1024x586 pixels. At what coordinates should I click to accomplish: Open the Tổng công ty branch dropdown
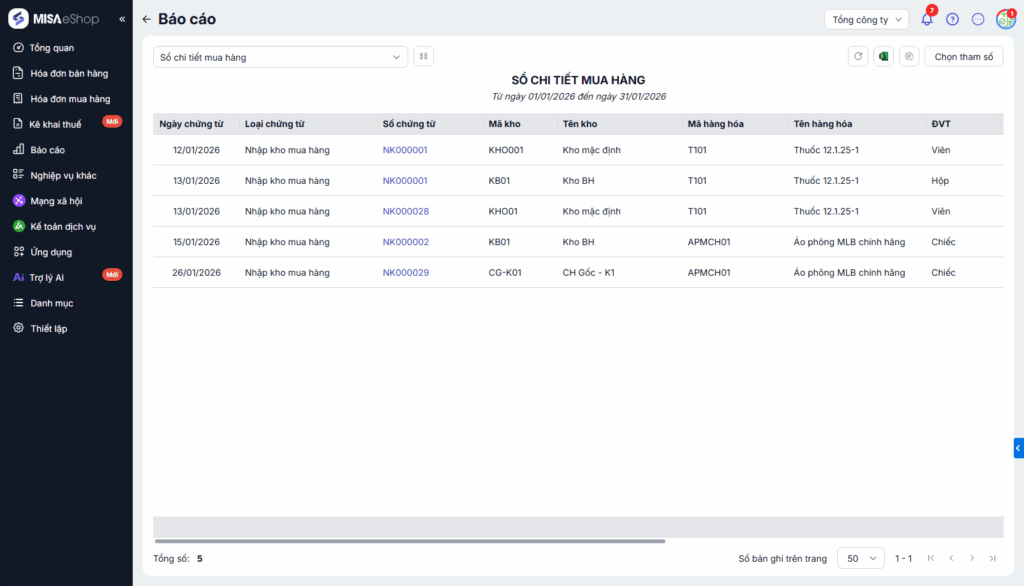(866, 19)
